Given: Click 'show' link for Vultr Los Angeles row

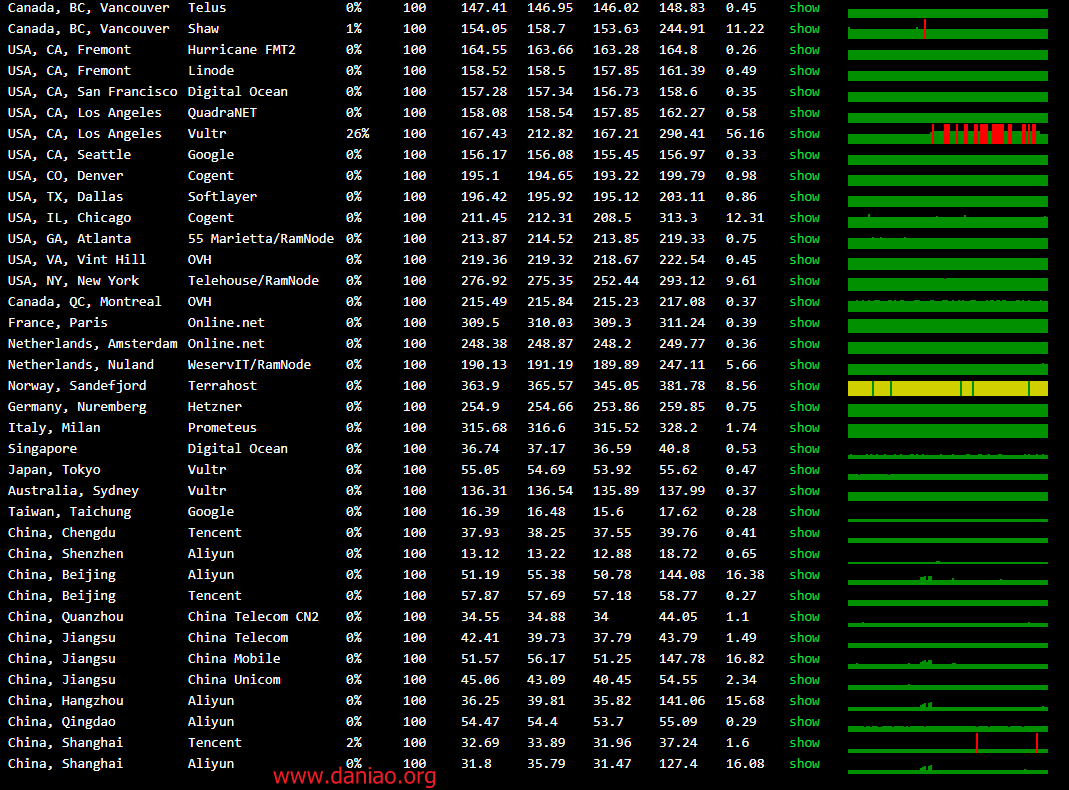Looking at the screenshot, I should click(804, 134).
